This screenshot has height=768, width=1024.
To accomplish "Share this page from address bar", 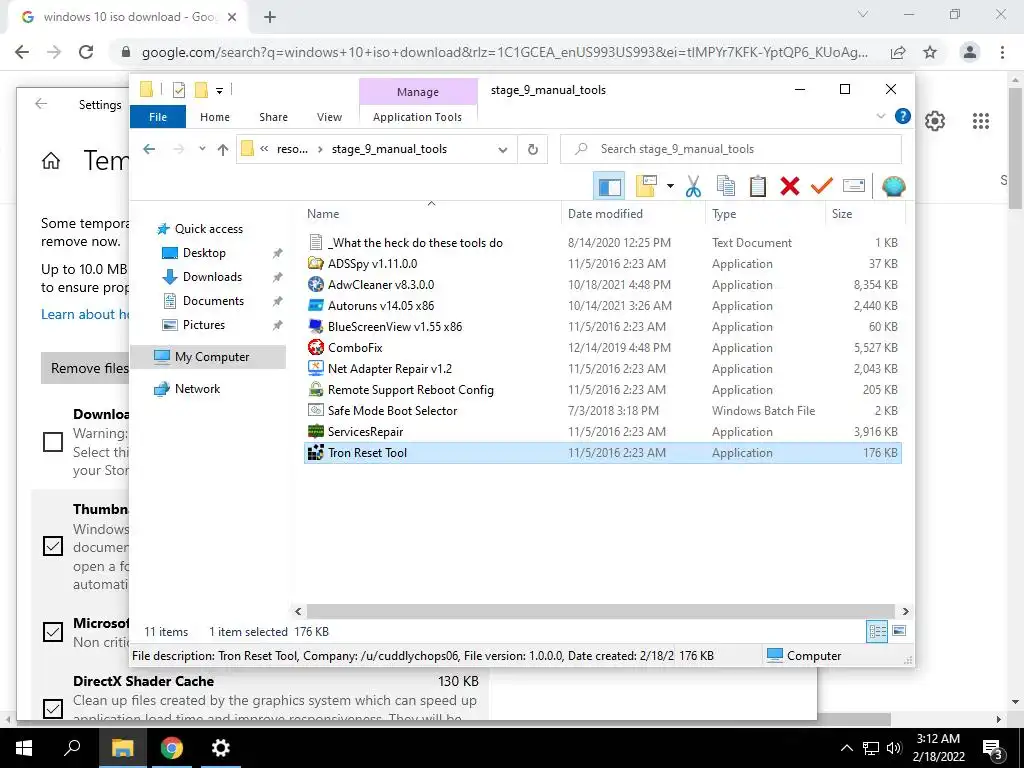I will coord(898,52).
